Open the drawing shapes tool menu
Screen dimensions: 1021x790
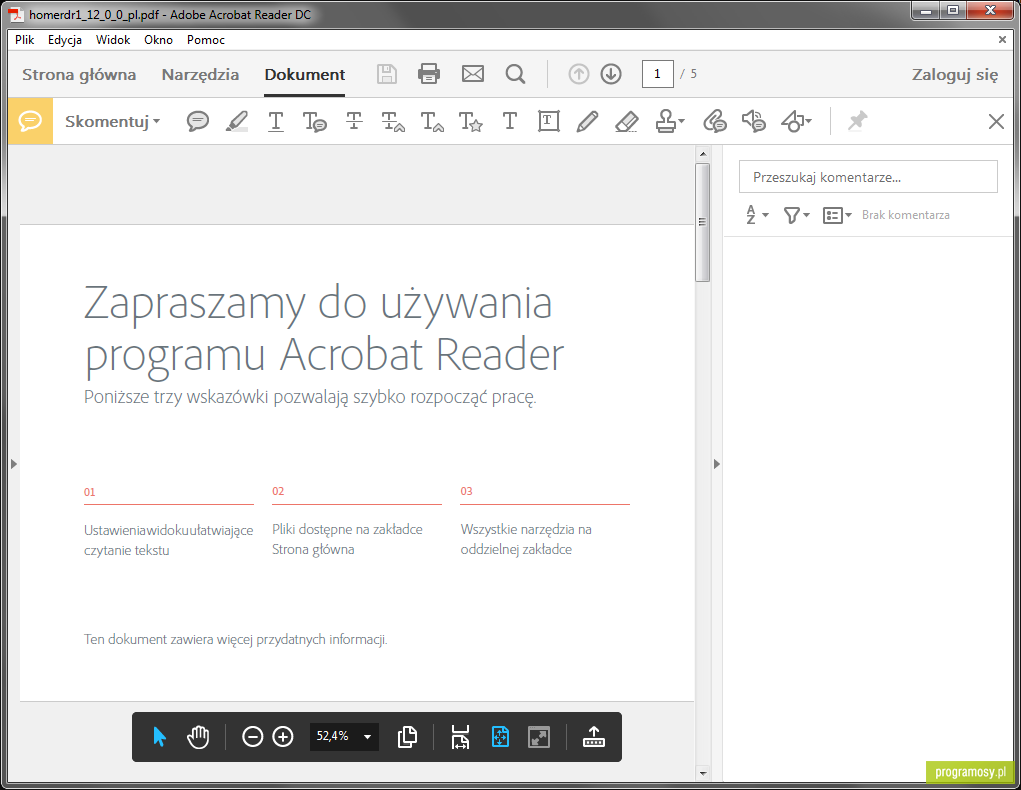coord(796,121)
